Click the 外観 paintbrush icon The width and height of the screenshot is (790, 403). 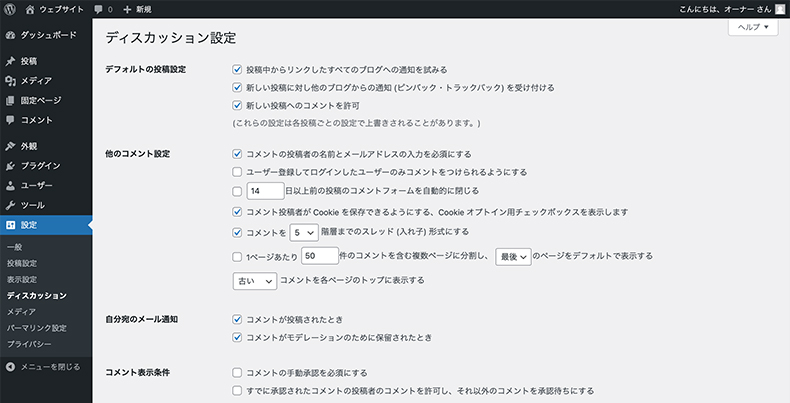pyautogui.click(x=10, y=147)
